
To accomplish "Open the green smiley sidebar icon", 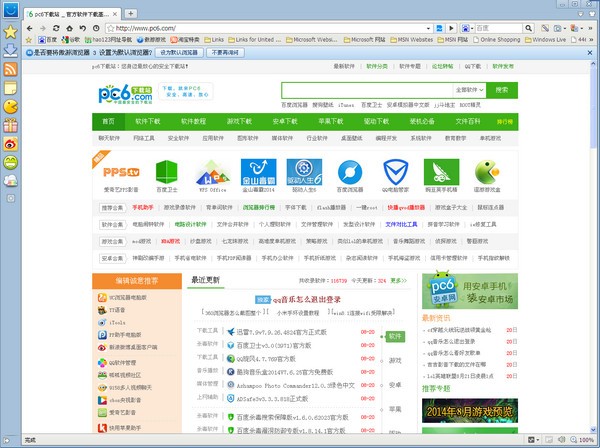I will 10,163.
